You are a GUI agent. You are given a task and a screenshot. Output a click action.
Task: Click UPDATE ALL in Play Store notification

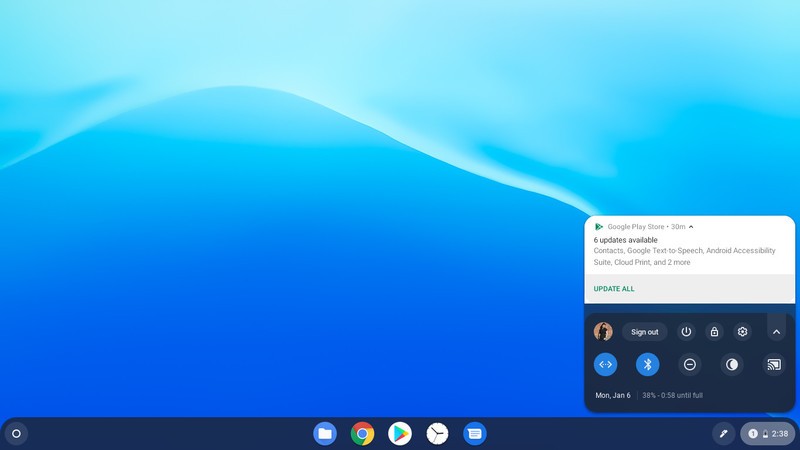(x=614, y=289)
